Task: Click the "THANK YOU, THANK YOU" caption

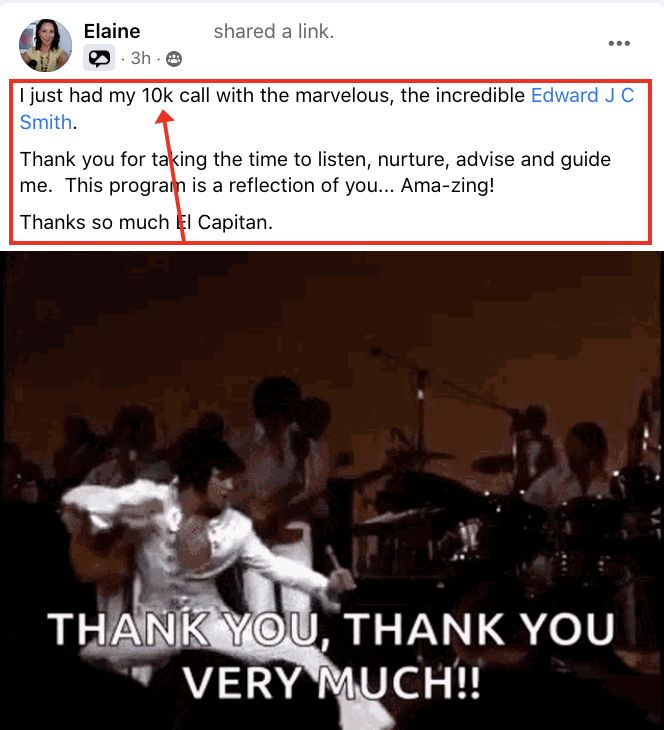Action: click(x=331, y=629)
